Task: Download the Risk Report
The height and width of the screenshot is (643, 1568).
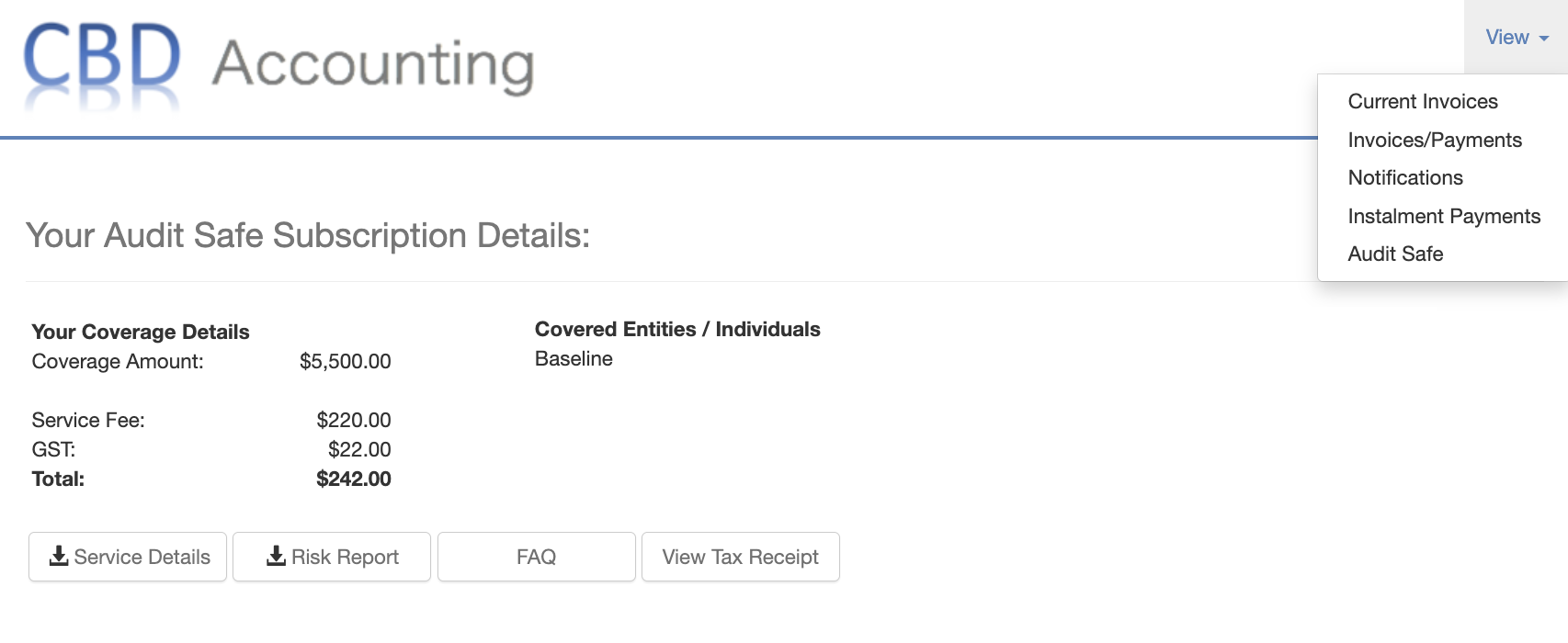Action: coord(331,556)
